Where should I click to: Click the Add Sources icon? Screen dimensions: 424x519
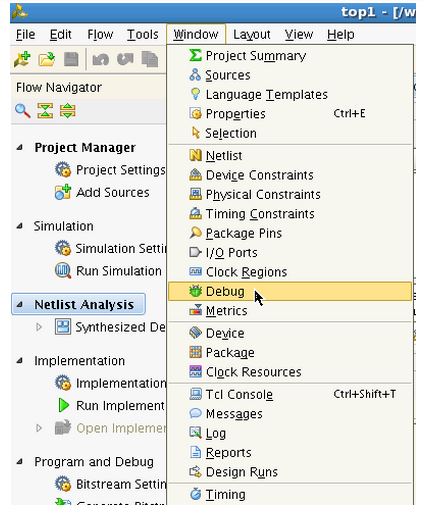coord(63,192)
